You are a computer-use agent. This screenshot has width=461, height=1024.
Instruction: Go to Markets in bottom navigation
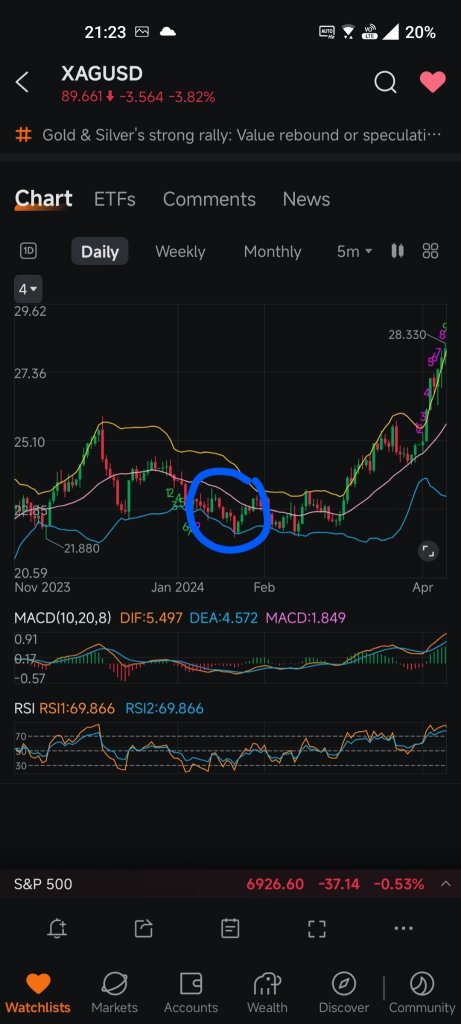(x=114, y=993)
